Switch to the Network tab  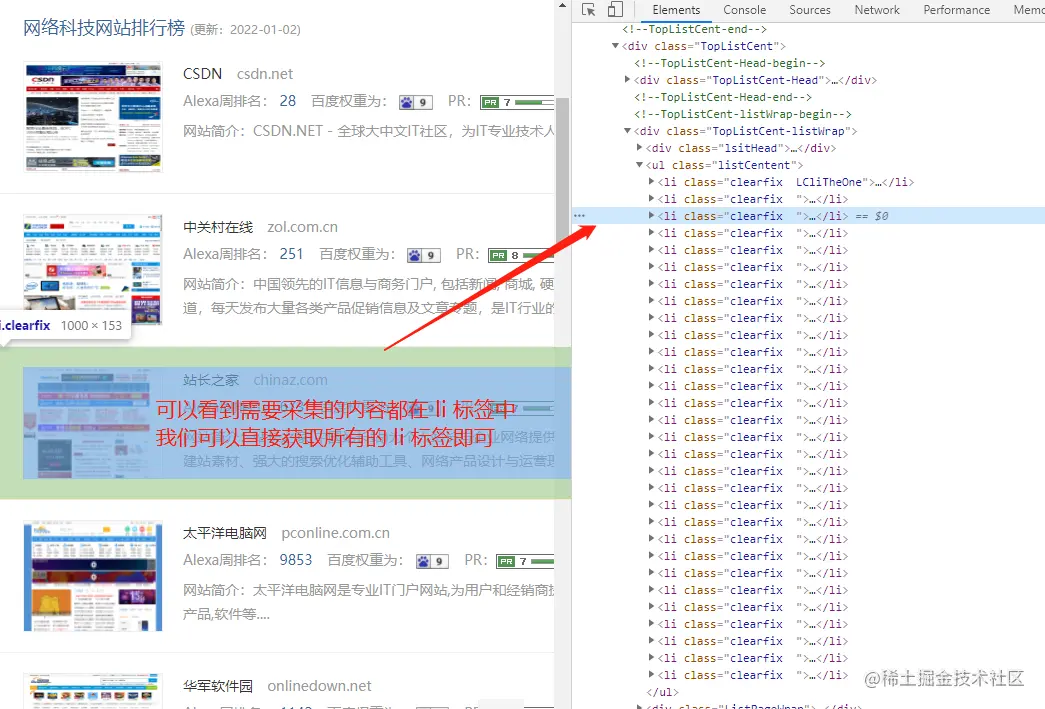[x=877, y=9]
